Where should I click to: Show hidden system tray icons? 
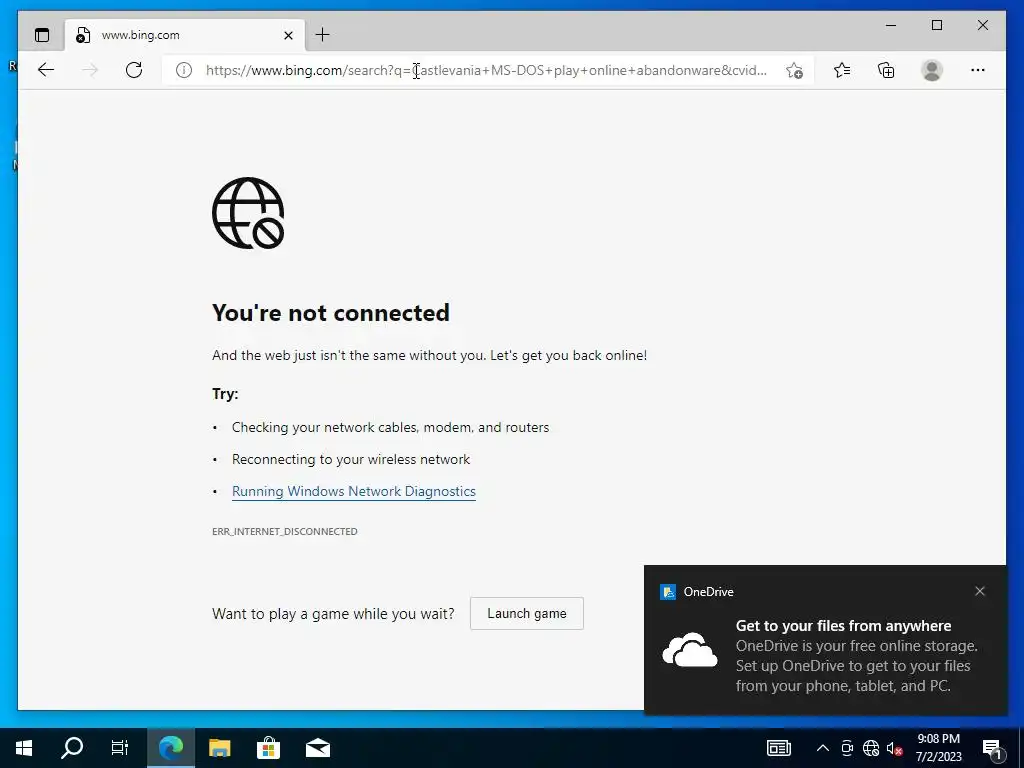pos(823,748)
